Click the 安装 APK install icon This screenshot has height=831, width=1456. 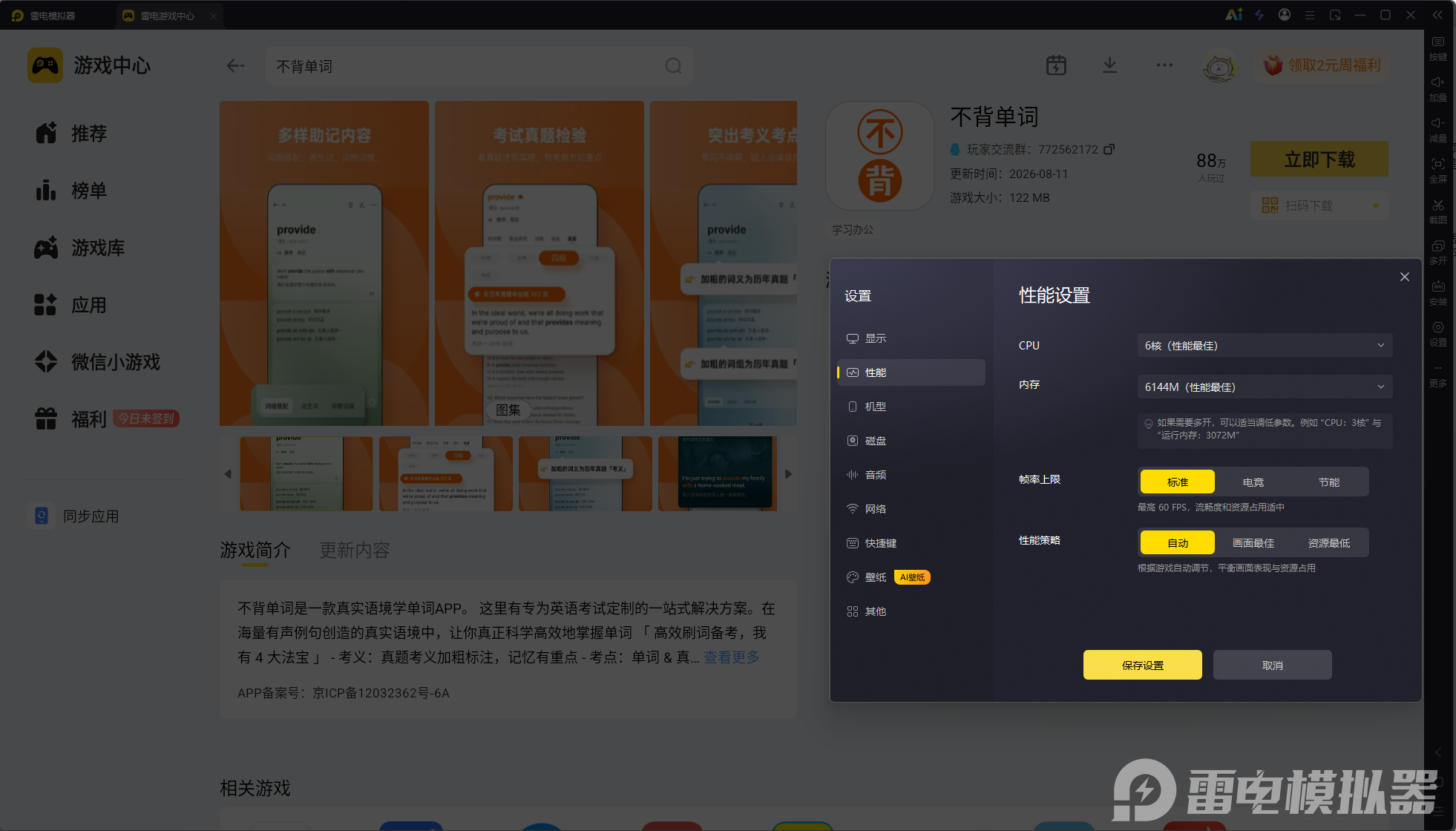pos(1438,293)
